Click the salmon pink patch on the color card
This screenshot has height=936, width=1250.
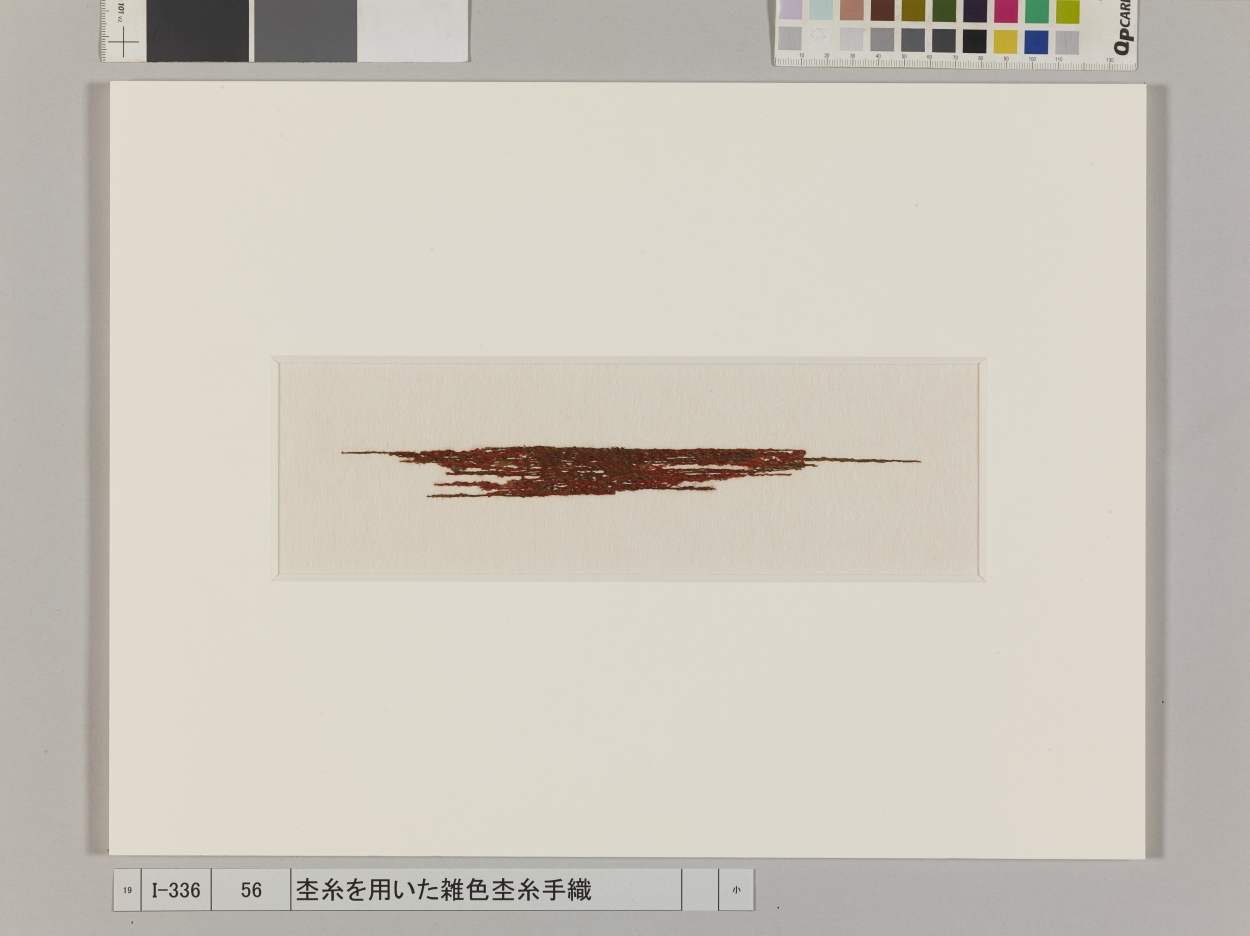[852, 10]
